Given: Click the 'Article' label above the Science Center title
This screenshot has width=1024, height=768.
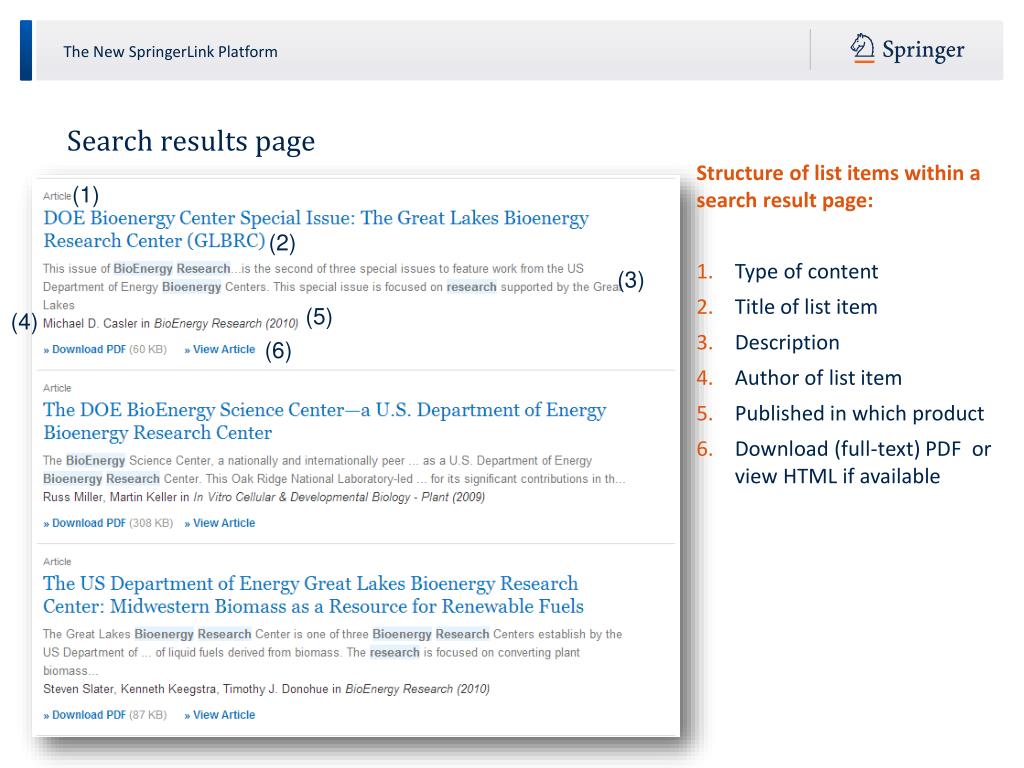Looking at the screenshot, I should (x=57, y=388).
